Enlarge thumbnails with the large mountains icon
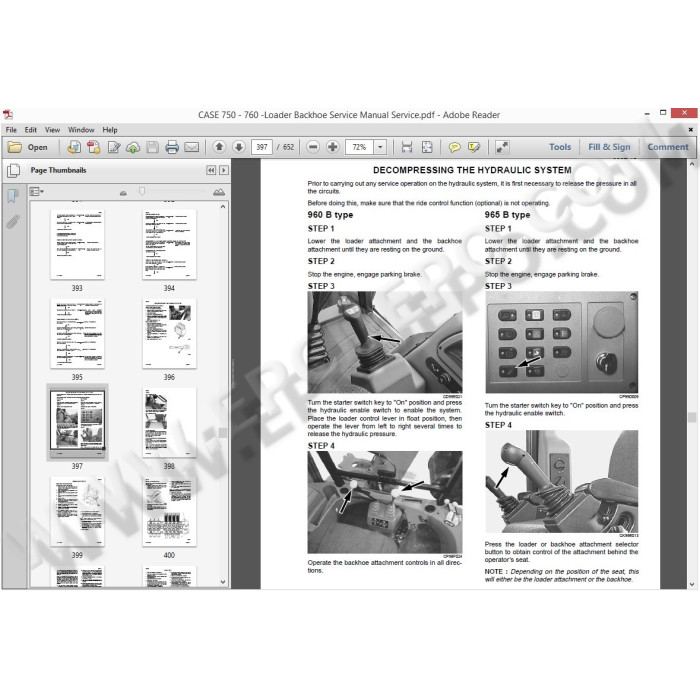Viewport: 700px width, 700px height. (x=219, y=192)
